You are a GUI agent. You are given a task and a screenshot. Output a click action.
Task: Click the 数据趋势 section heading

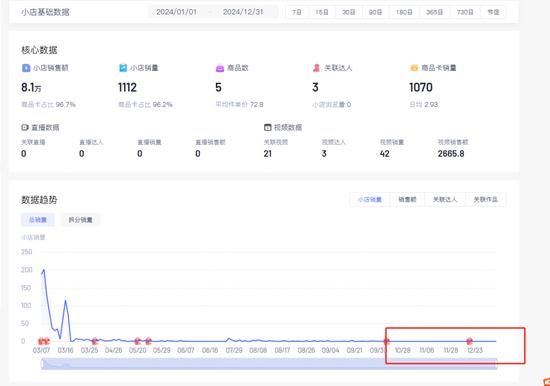(x=39, y=200)
